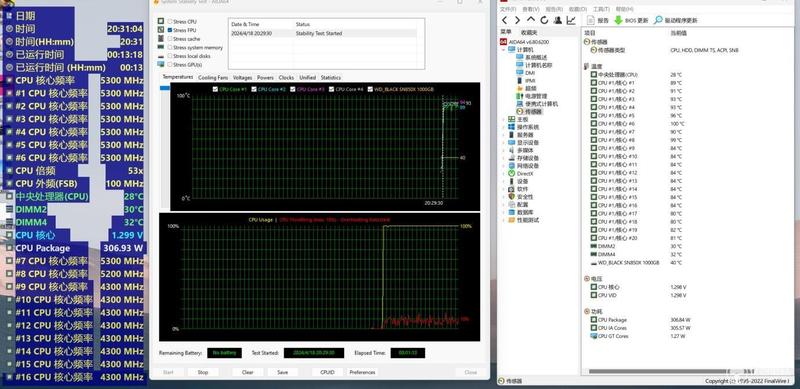
Task: Expand the 主板 tree node
Action: tap(504, 119)
